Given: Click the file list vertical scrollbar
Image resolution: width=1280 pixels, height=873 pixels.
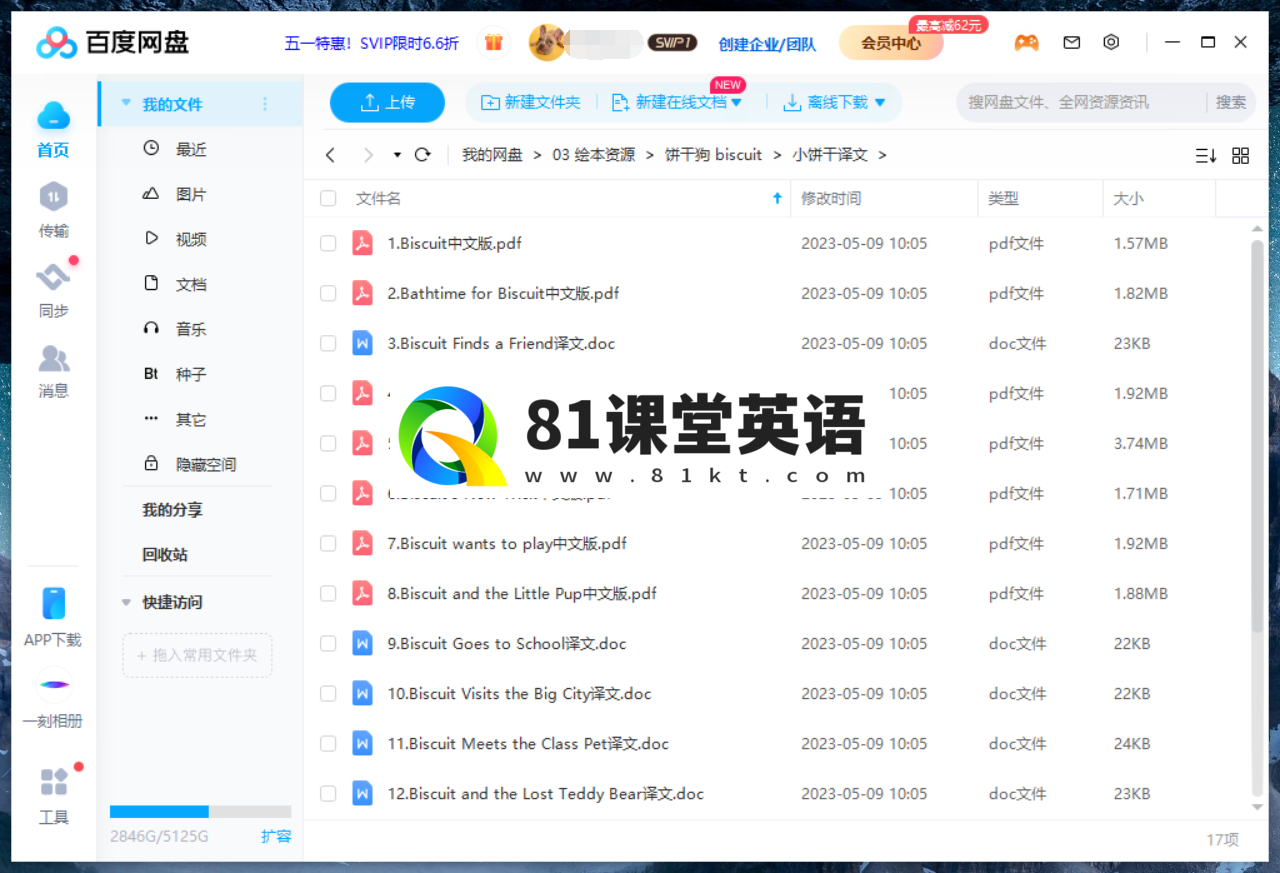Looking at the screenshot, I should [x=1257, y=435].
